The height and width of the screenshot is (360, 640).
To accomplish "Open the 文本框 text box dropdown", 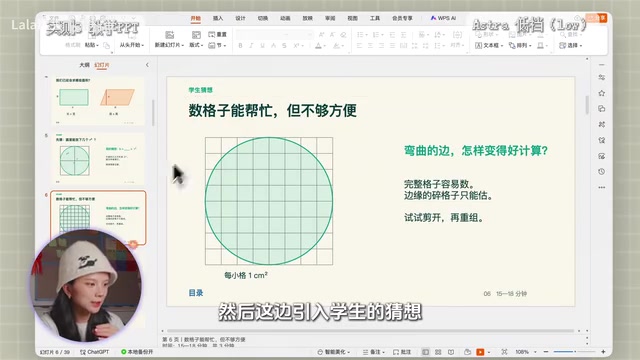I will coord(489,46).
